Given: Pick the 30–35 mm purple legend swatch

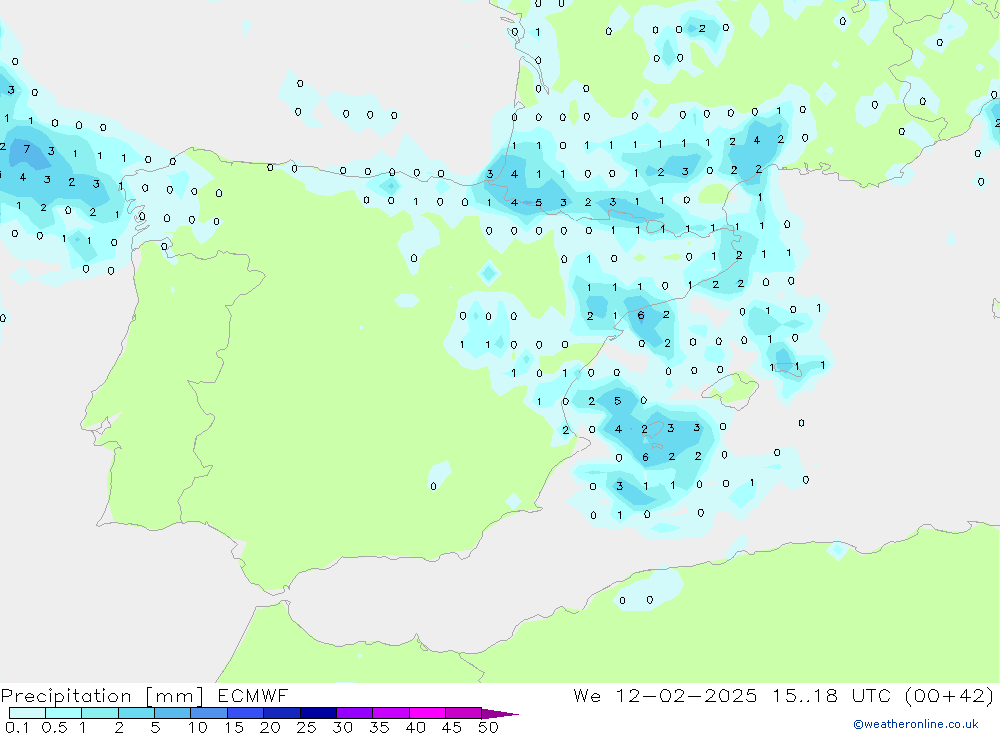Looking at the screenshot, I should pyautogui.click(x=354, y=713).
